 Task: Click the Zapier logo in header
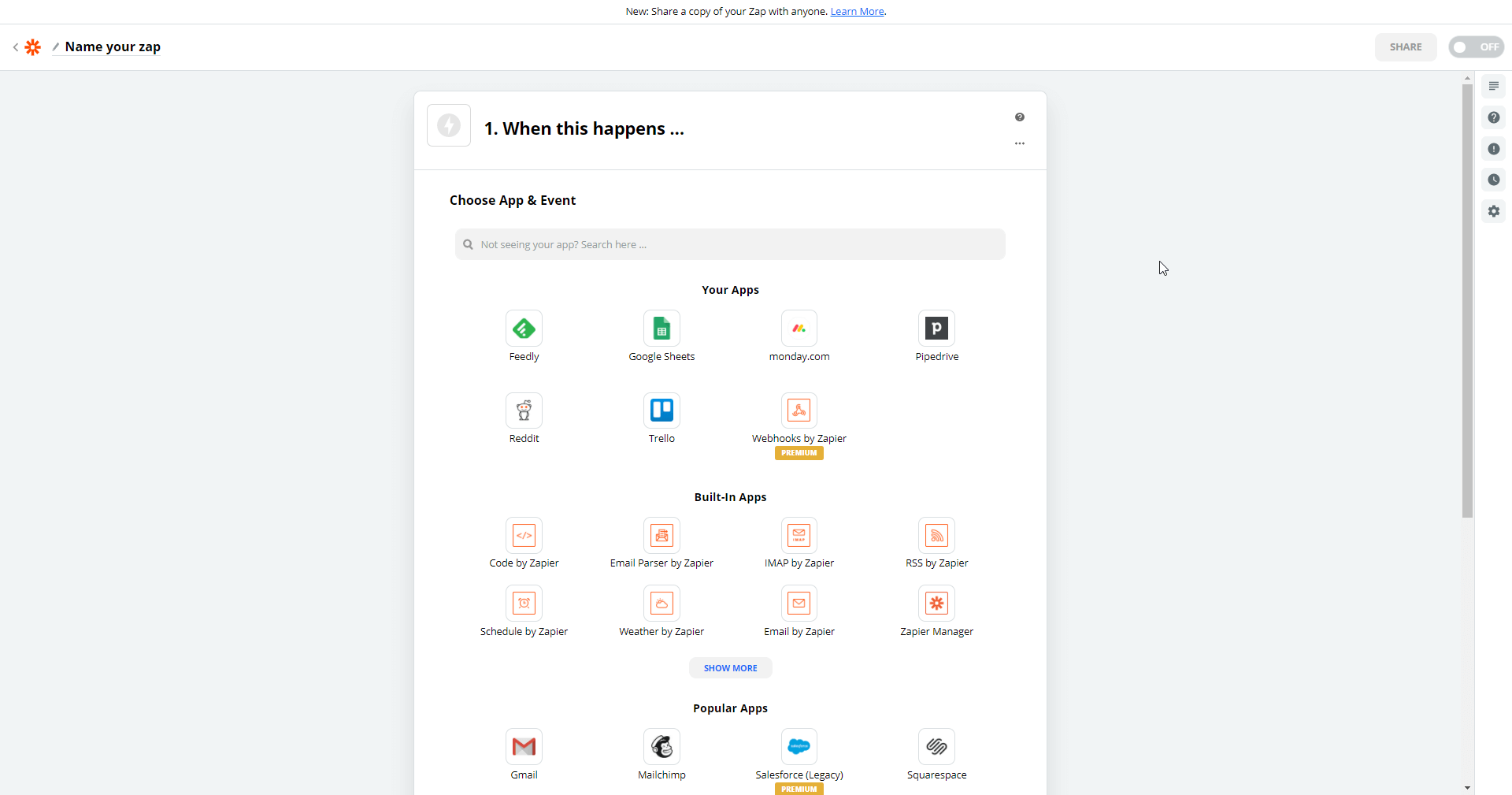33,47
